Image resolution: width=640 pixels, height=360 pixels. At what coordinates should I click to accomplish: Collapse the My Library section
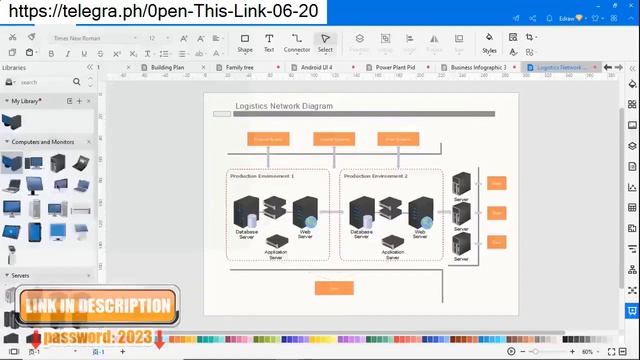[7, 101]
